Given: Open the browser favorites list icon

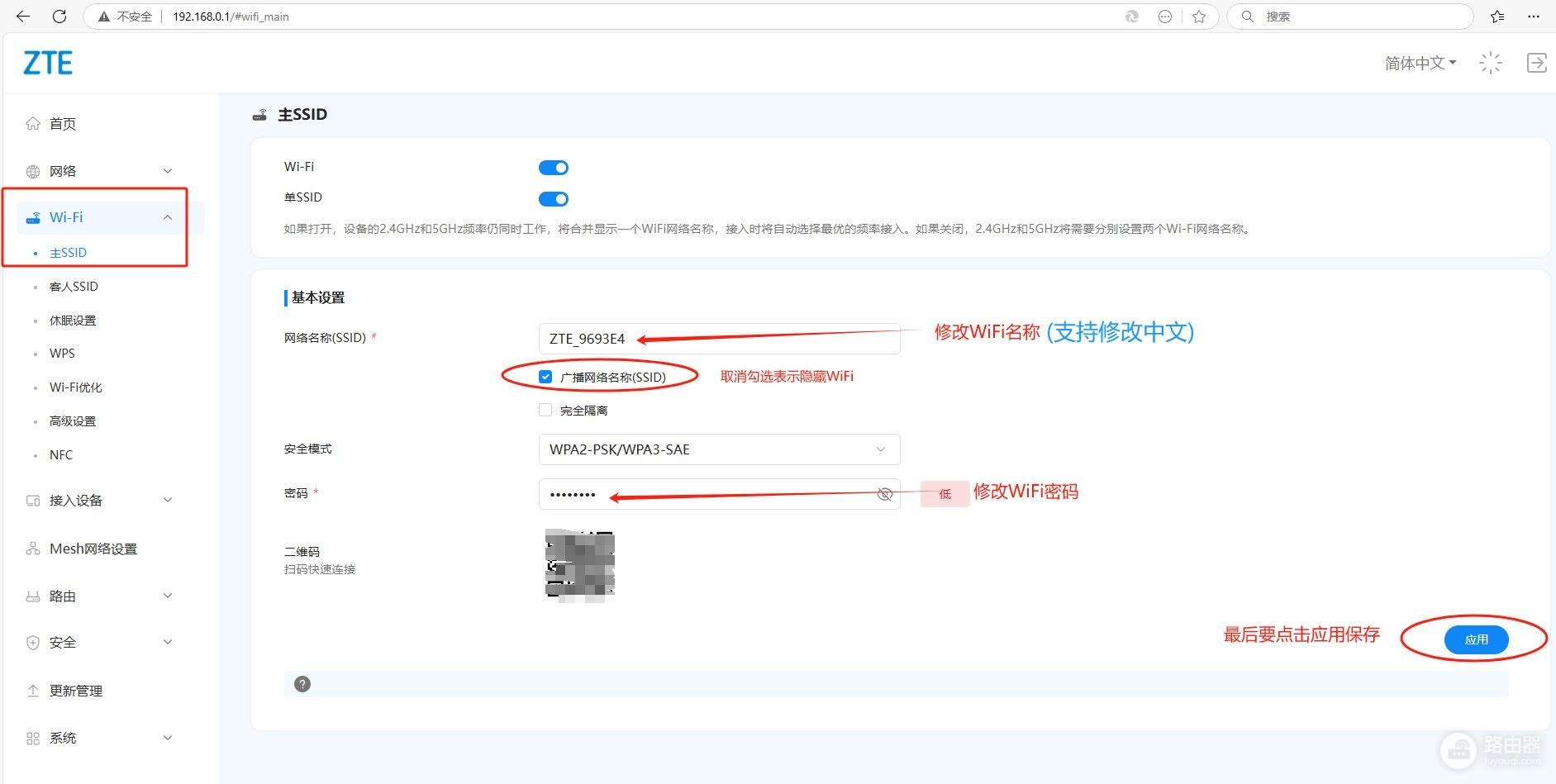Looking at the screenshot, I should 1497,17.
